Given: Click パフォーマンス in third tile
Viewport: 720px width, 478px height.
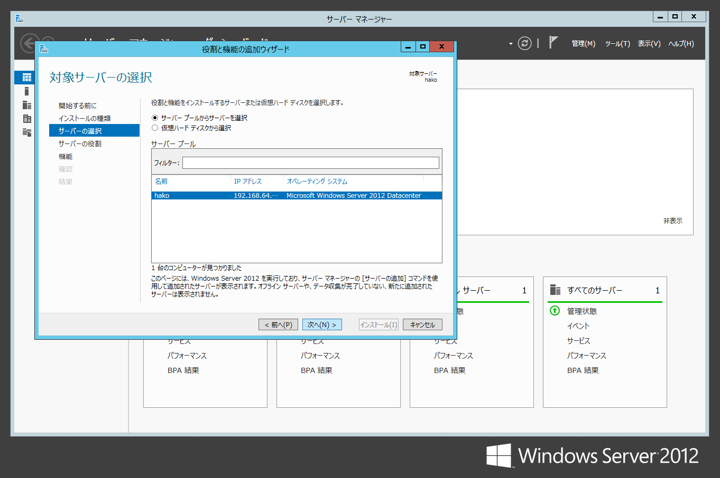Looking at the screenshot, I should [453, 355].
